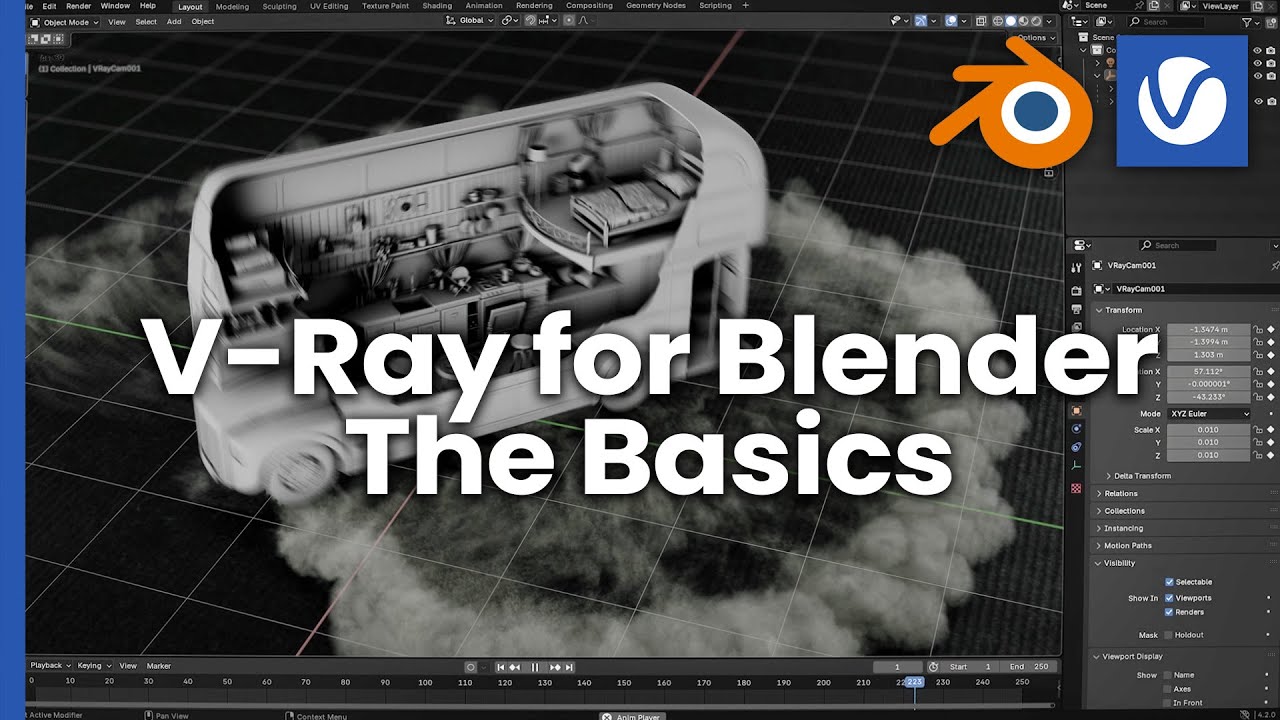The width and height of the screenshot is (1280, 720).
Task: Click the keyframe diamond for Scale X
Action: pos(1271,430)
